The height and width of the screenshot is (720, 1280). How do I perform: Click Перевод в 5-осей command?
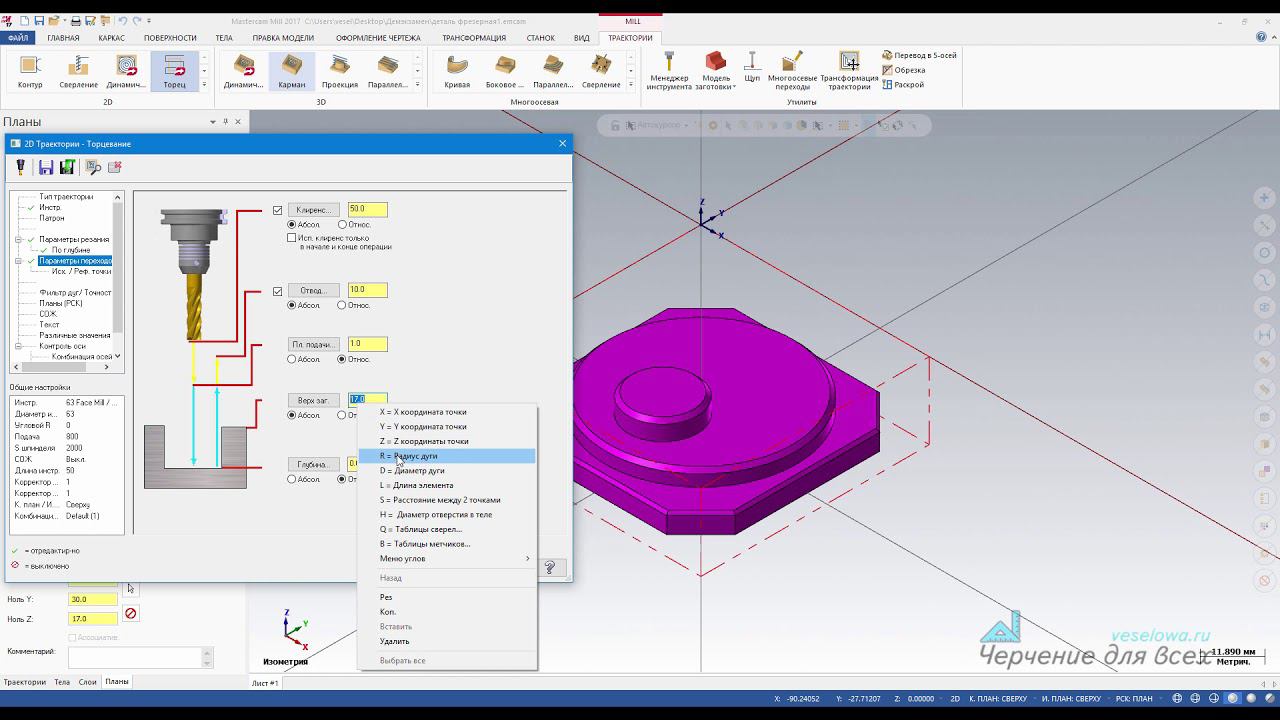[919, 56]
